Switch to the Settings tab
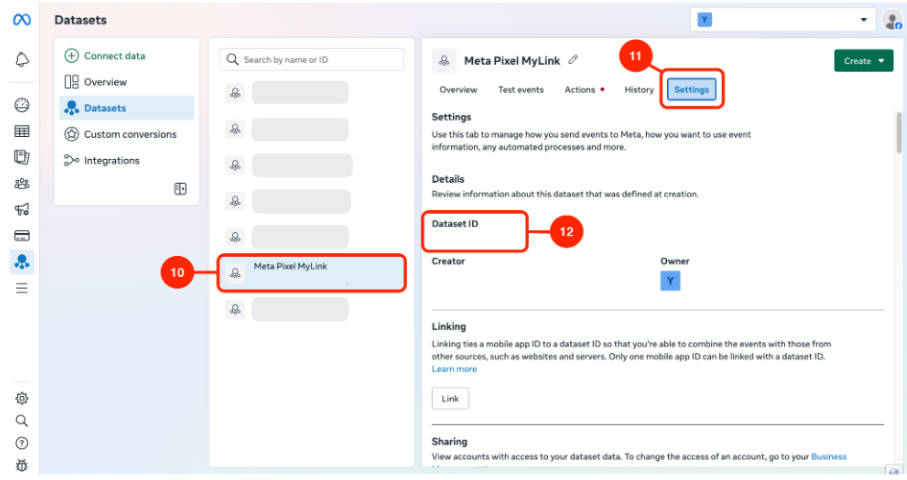This screenshot has width=907, height=480. click(x=691, y=90)
